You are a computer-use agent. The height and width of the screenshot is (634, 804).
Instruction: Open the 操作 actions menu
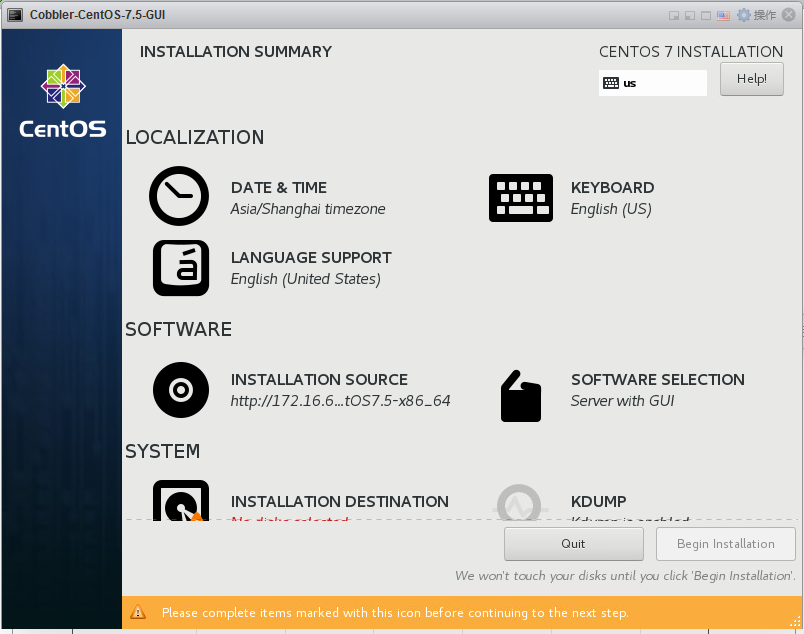pyautogui.click(x=765, y=15)
